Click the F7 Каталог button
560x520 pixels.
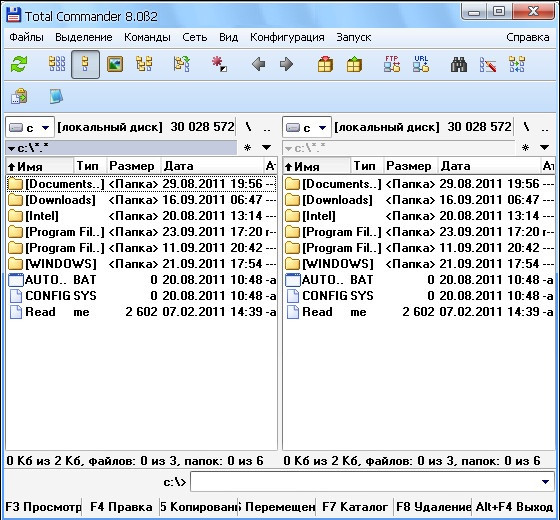click(355, 507)
